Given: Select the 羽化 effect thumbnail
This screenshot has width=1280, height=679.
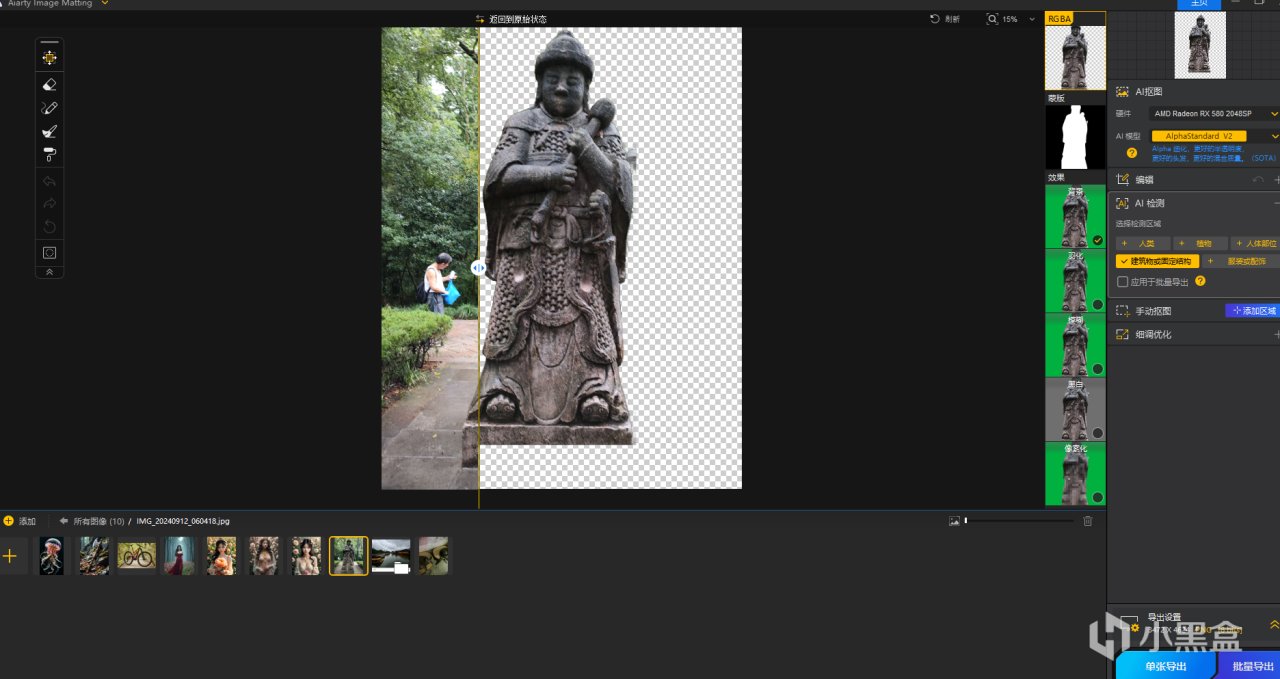Looking at the screenshot, I should pyautogui.click(x=1075, y=280).
